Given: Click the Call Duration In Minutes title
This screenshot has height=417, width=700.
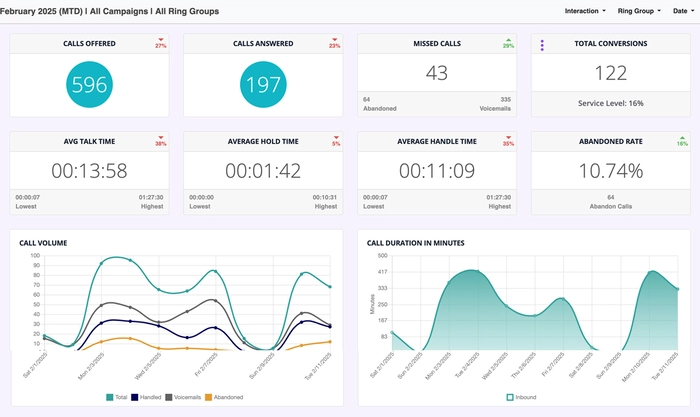Looking at the screenshot, I should pyautogui.click(x=415, y=243).
